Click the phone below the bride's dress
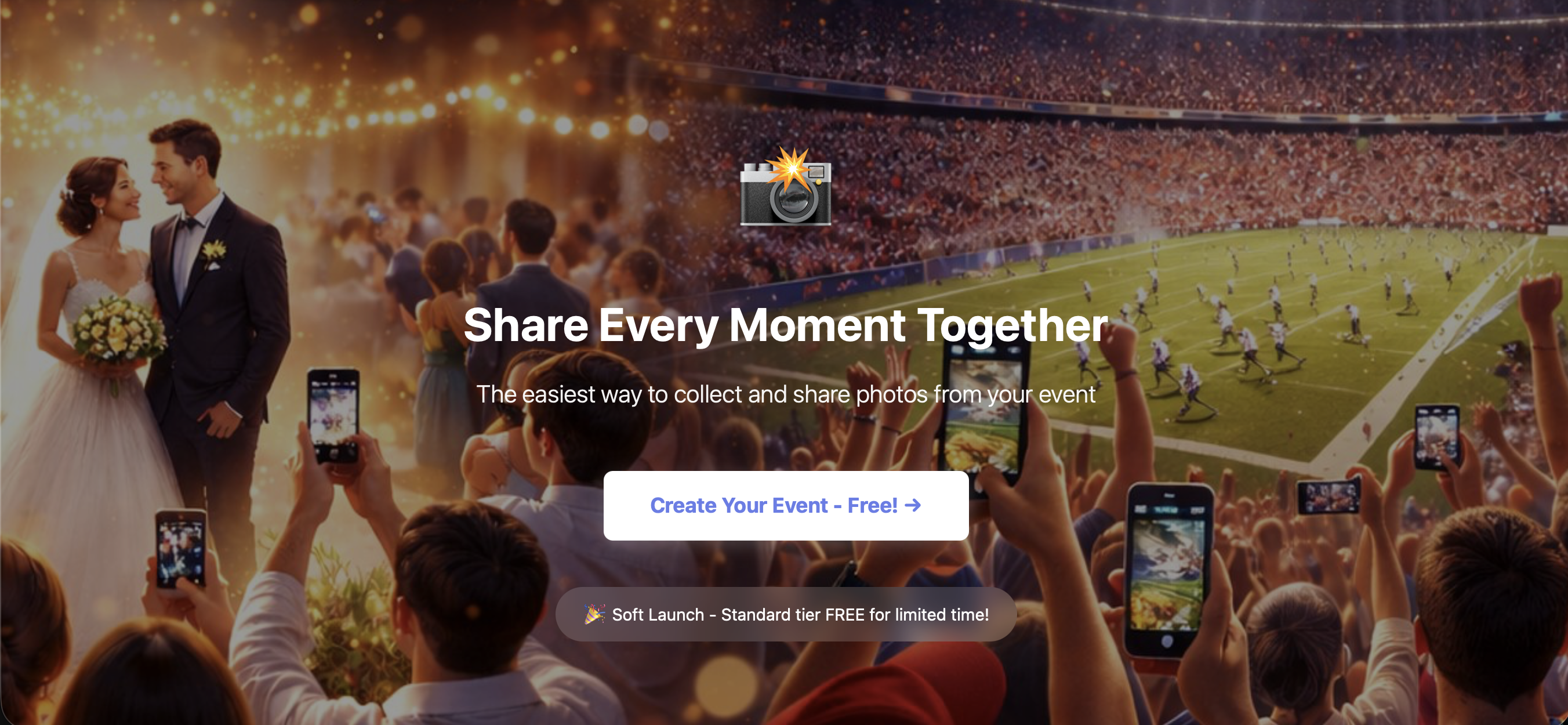This screenshot has width=1568, height=725. (x=180, y=549)
